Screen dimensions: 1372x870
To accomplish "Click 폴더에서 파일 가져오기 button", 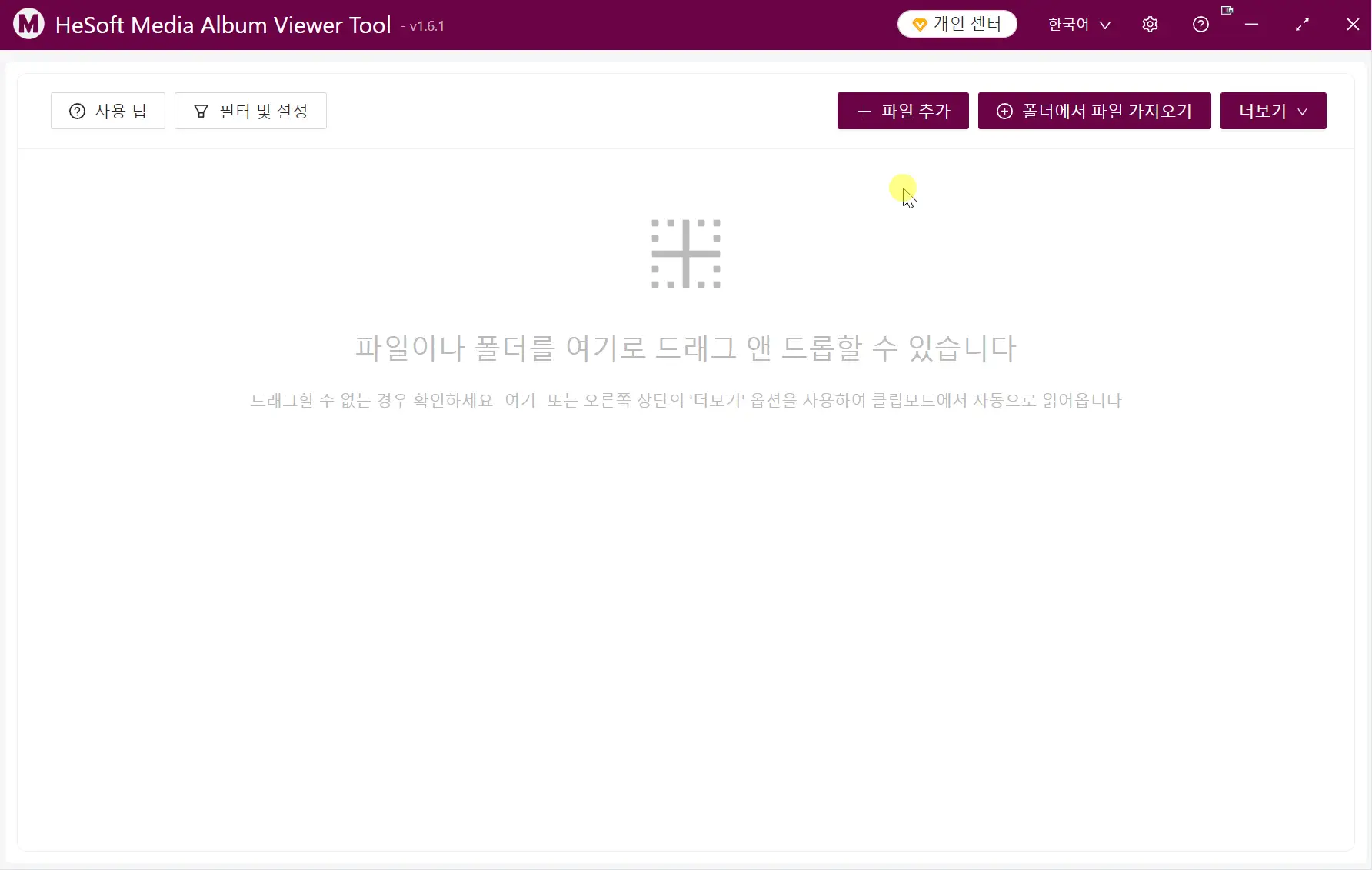I will 1094,111.
